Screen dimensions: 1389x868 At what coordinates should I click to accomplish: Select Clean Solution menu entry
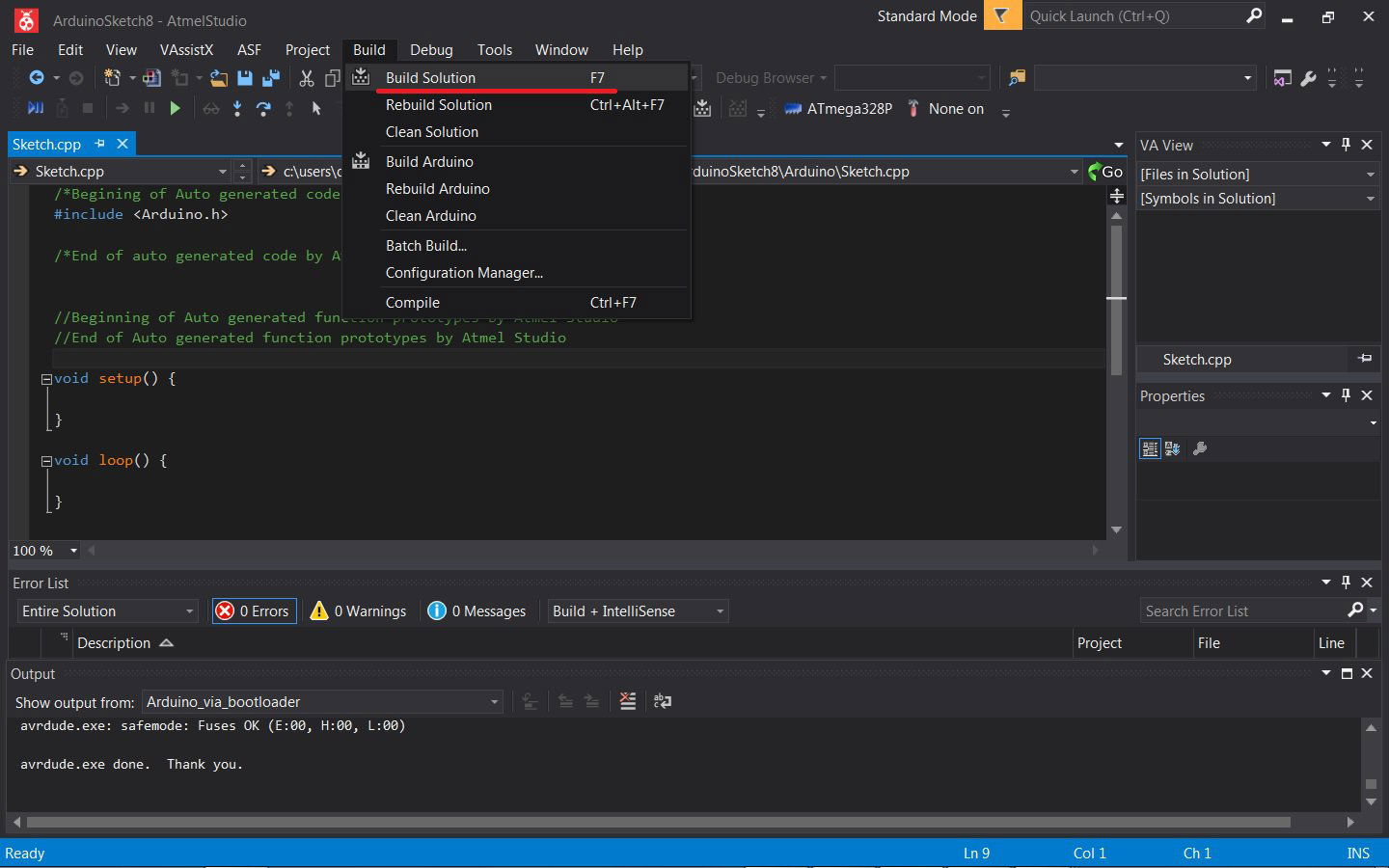517,131
